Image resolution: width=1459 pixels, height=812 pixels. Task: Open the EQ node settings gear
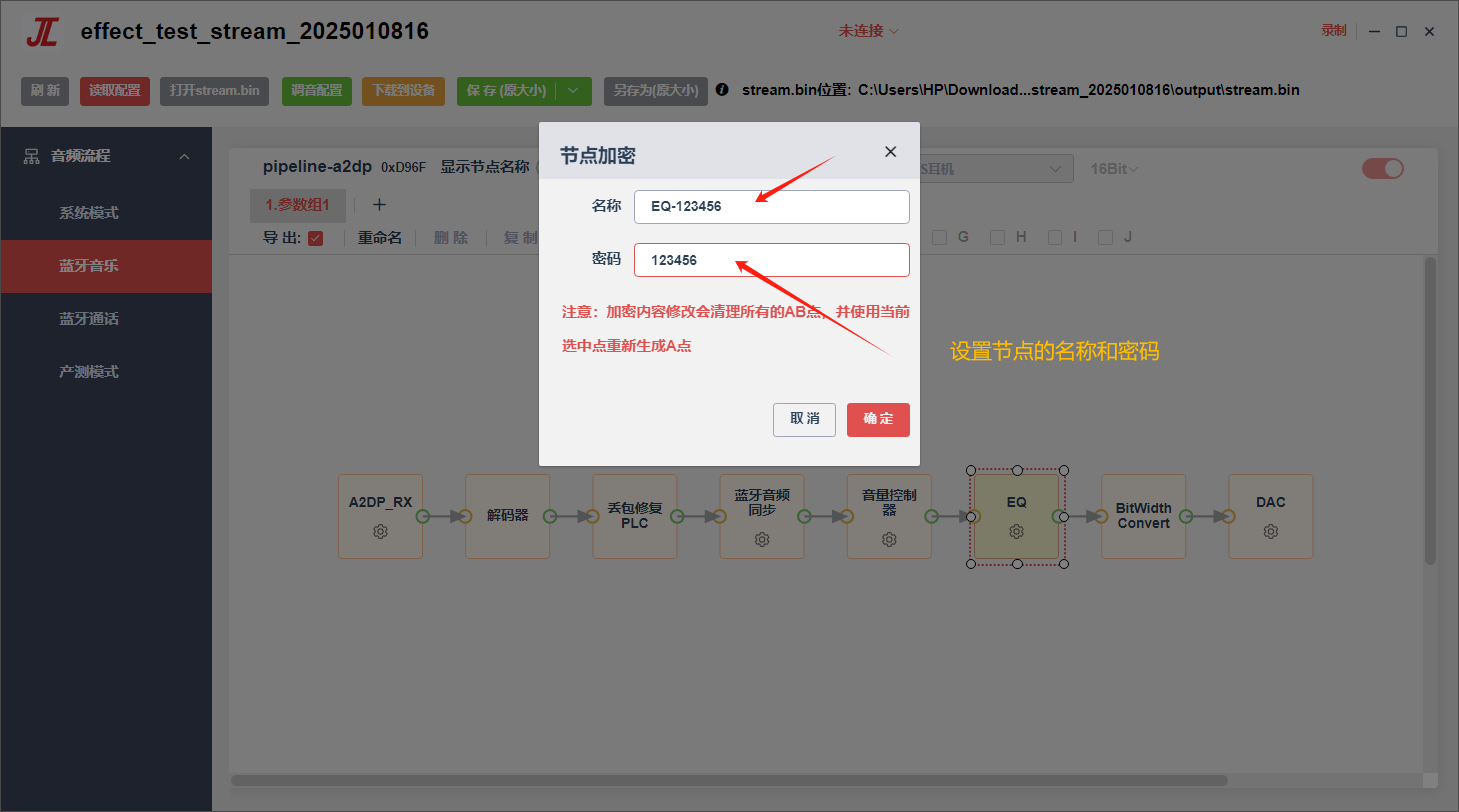1017,532
